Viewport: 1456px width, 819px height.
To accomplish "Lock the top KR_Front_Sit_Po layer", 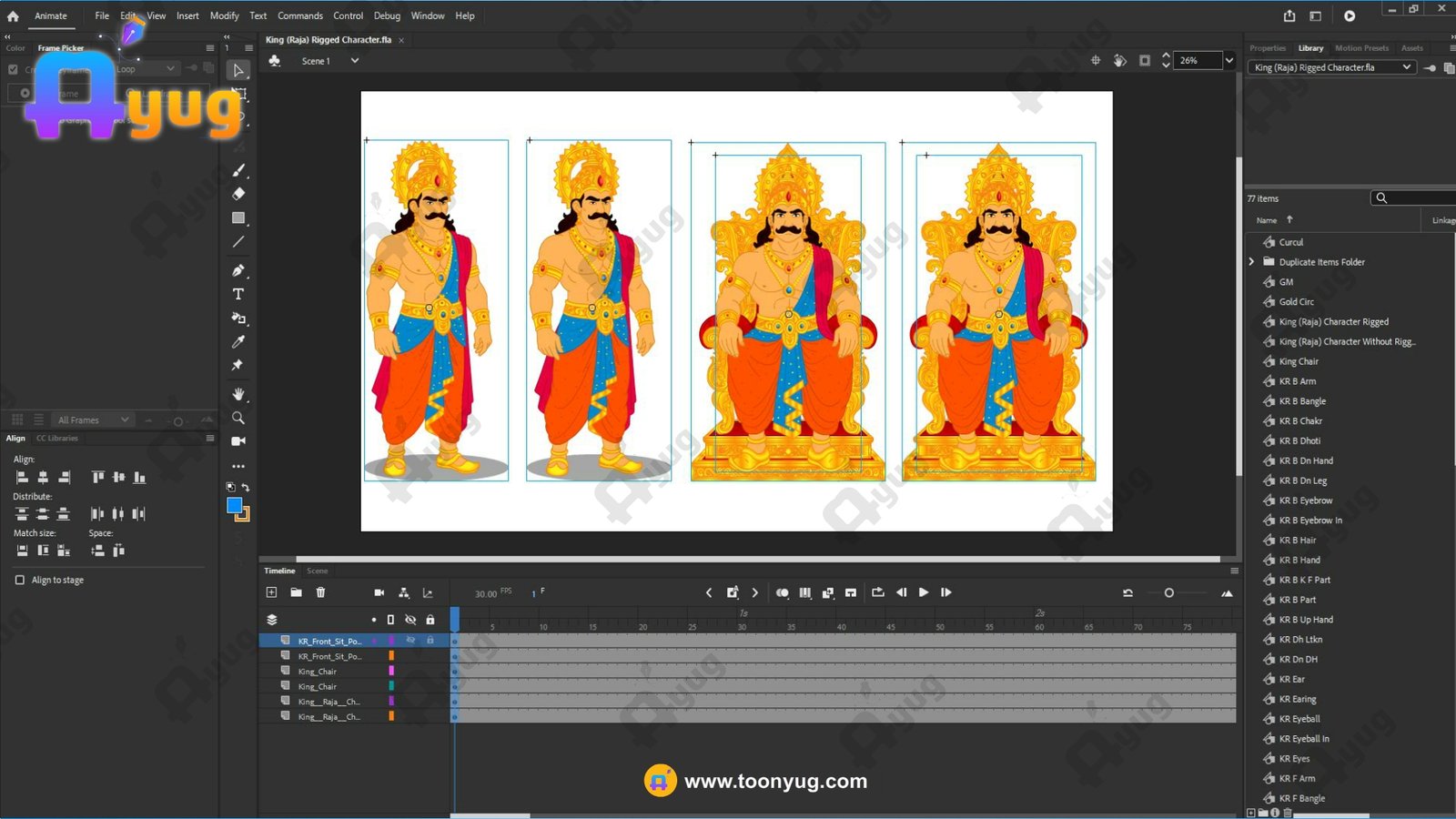I will point(430,641).
